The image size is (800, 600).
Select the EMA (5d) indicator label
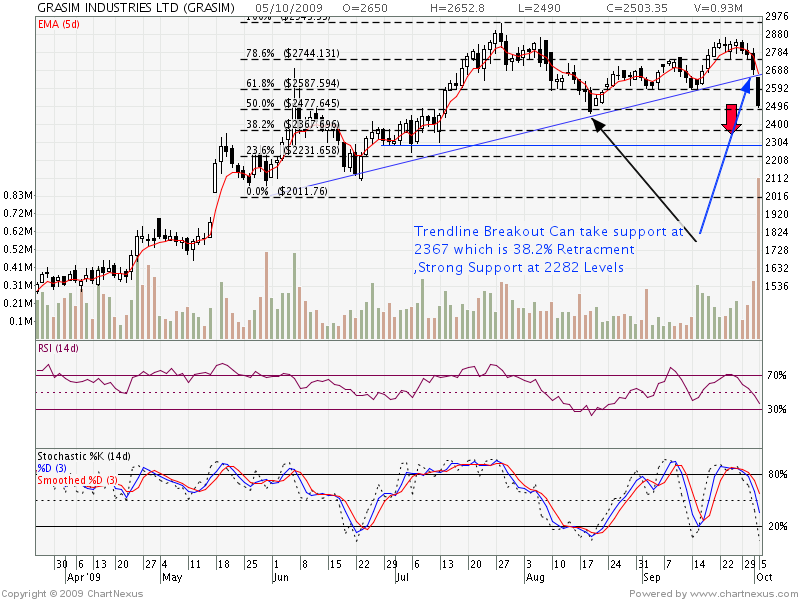(x=59, y=24)
